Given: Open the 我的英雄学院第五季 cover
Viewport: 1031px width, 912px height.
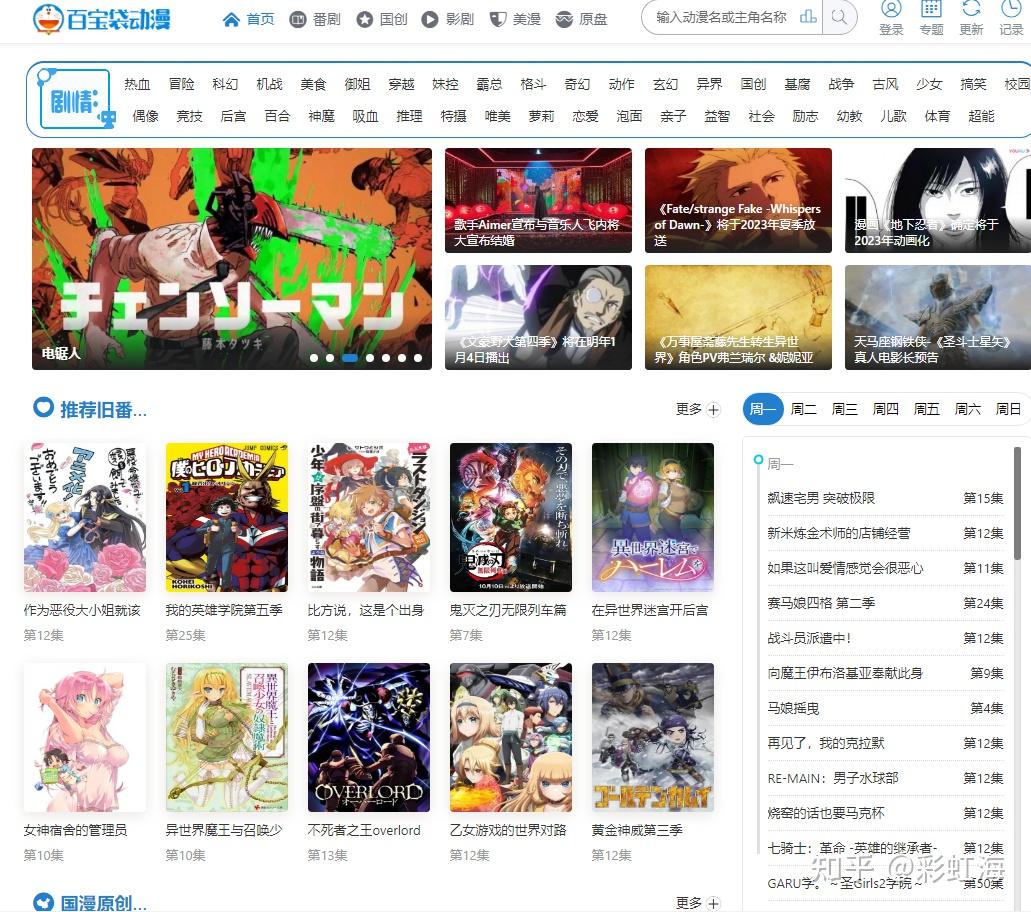Looking at the screenshot, I should coord(226,517).
